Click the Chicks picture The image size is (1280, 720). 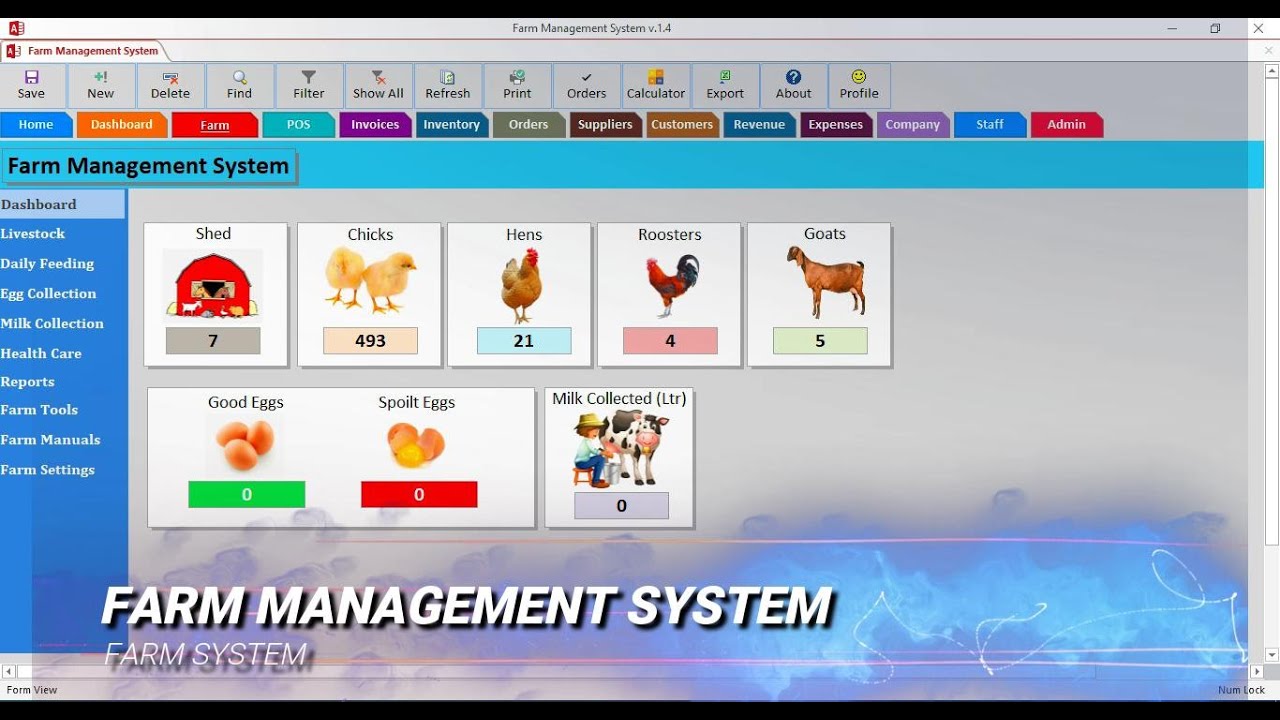[370, 279]
